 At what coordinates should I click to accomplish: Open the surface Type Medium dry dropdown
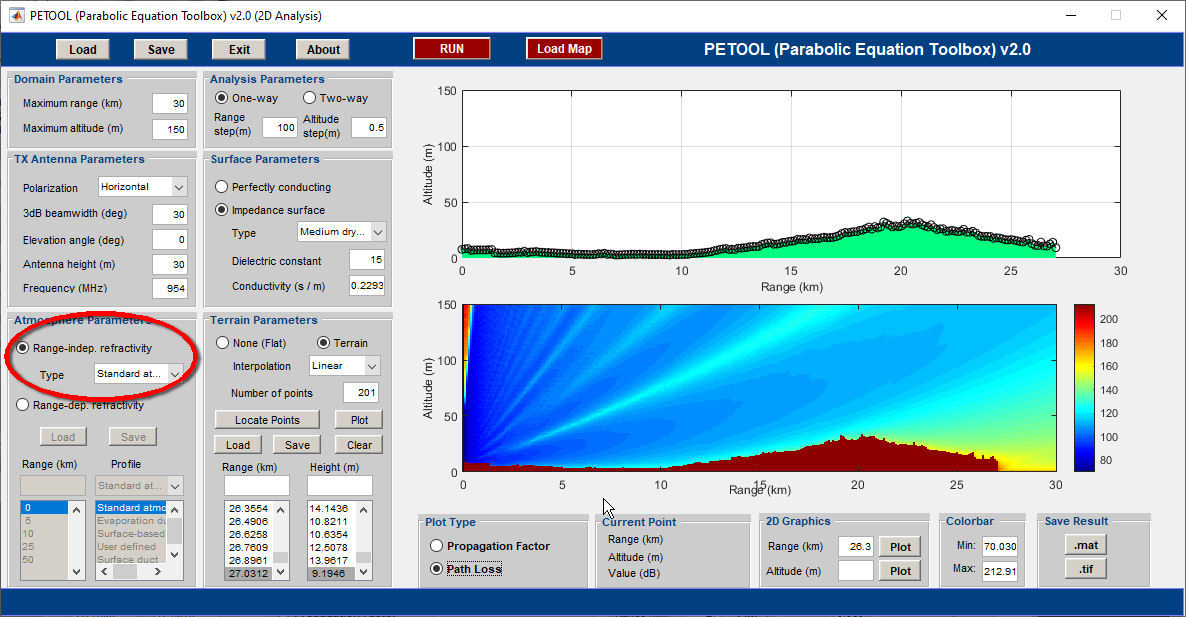tap(342, 232)
